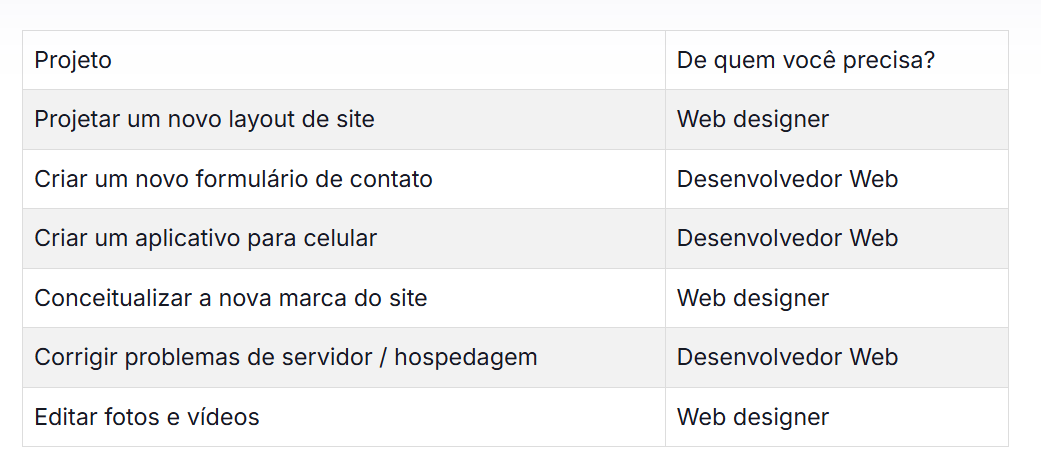The height and width of the screenshot is (466, 1041).
Task: Click the "Editar fotos e vídeos" cell
Action: [147, 417]
